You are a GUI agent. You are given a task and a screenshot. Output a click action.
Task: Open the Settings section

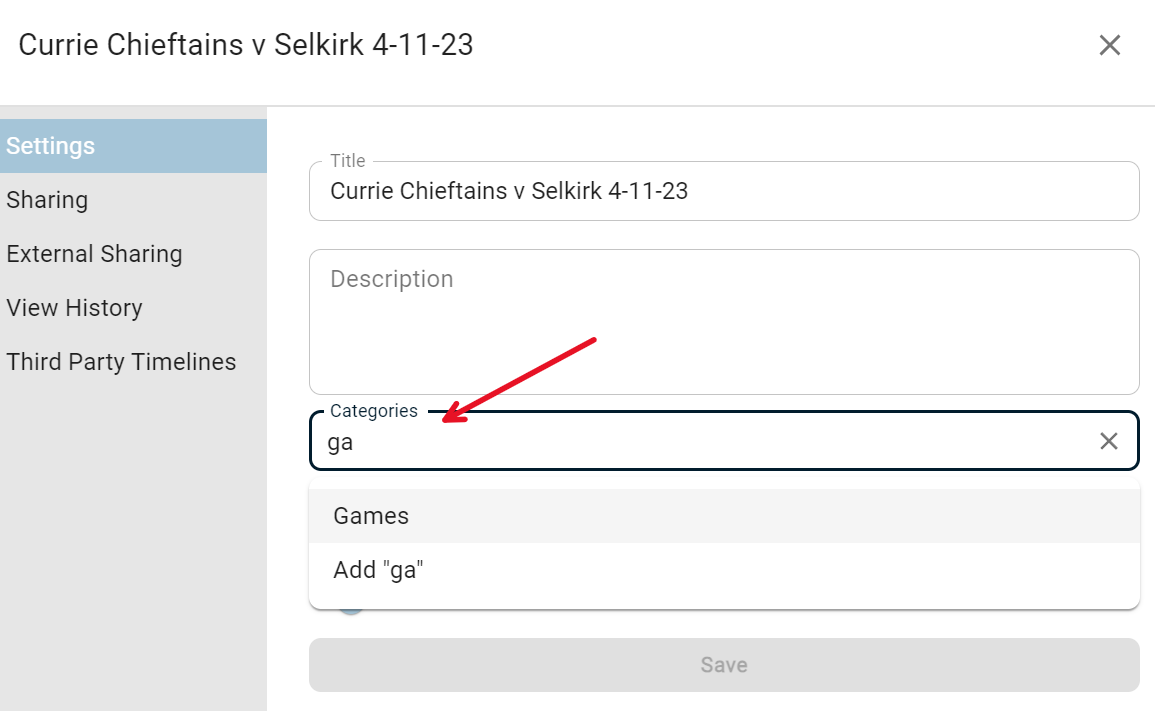(x=133, y=146)
